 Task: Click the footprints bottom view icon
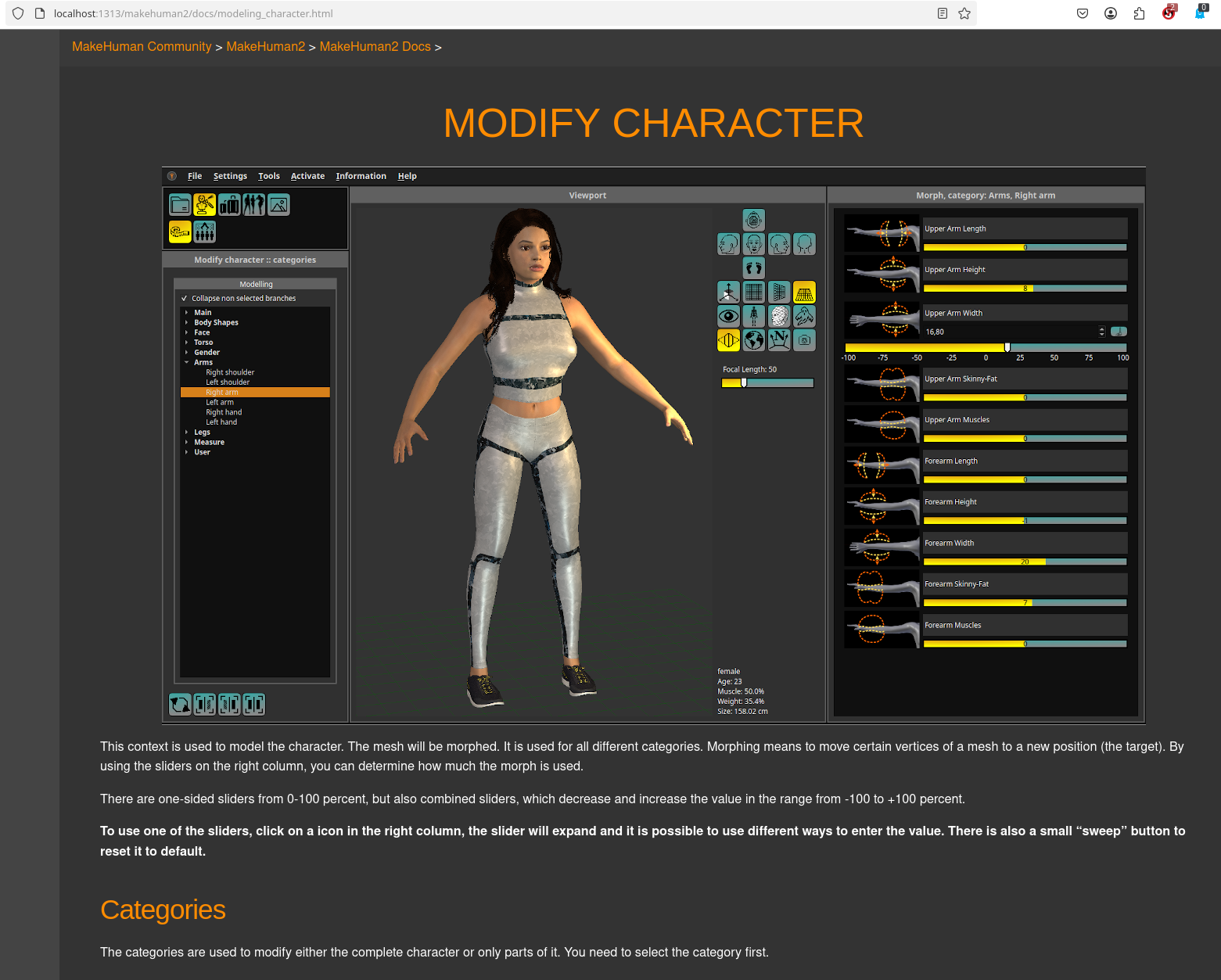point(753,268)
